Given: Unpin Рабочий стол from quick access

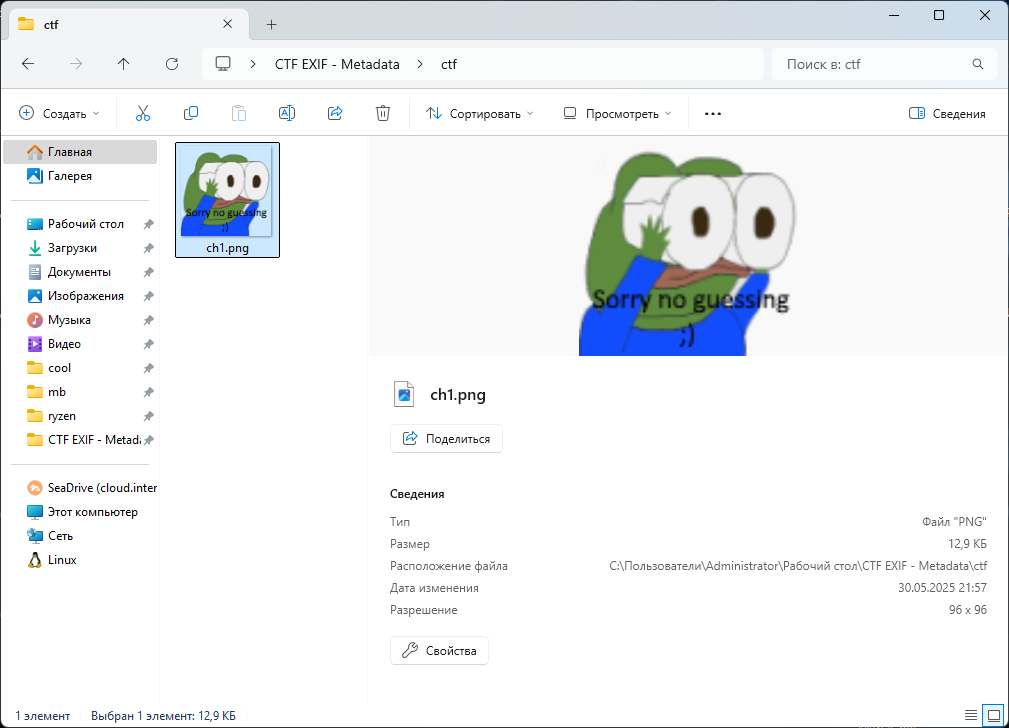Looking at the screenshot, I should [149, 224].
